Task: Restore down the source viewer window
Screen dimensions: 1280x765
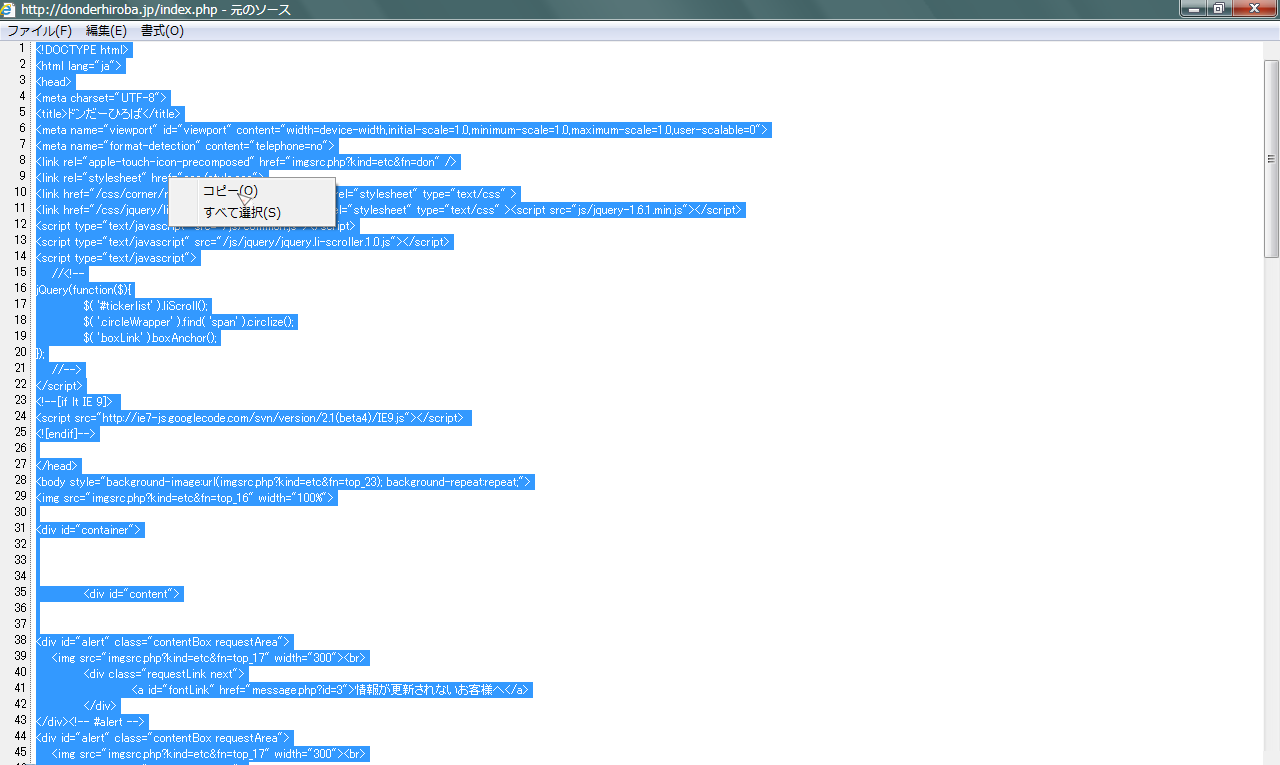Action: (1219, 9)
